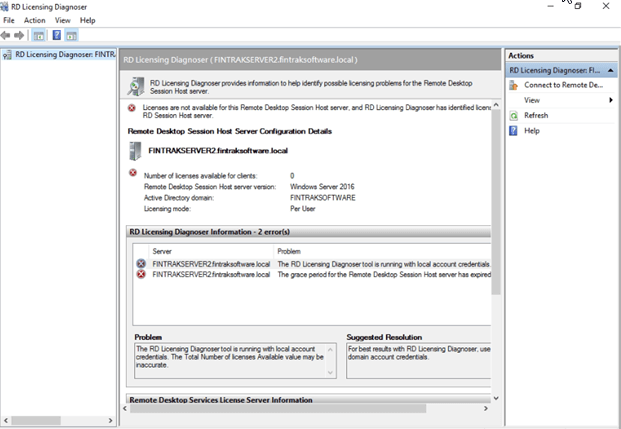621x429 pixels.
Task: Click the Help icon in Actions pane
Action: [x=514, y=131]
